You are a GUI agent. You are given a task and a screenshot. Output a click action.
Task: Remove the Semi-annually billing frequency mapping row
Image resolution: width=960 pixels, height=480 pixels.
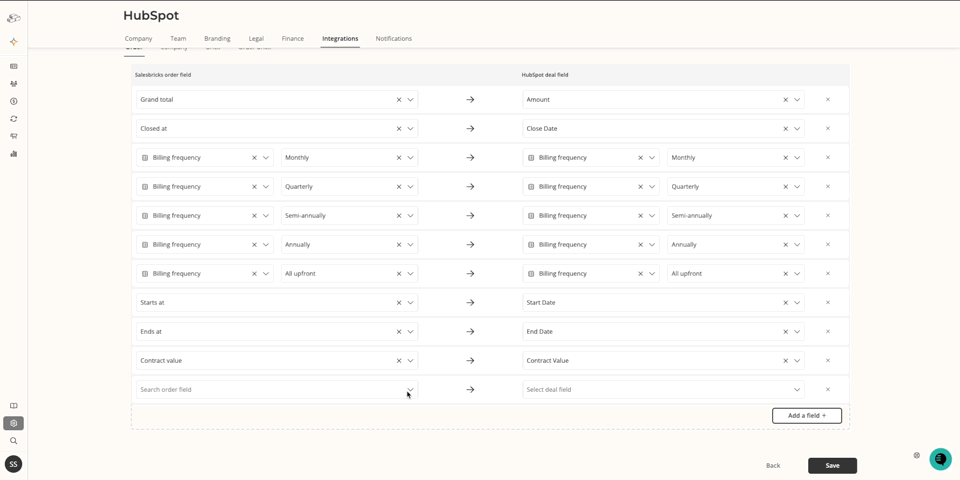[x=828, y=216]
